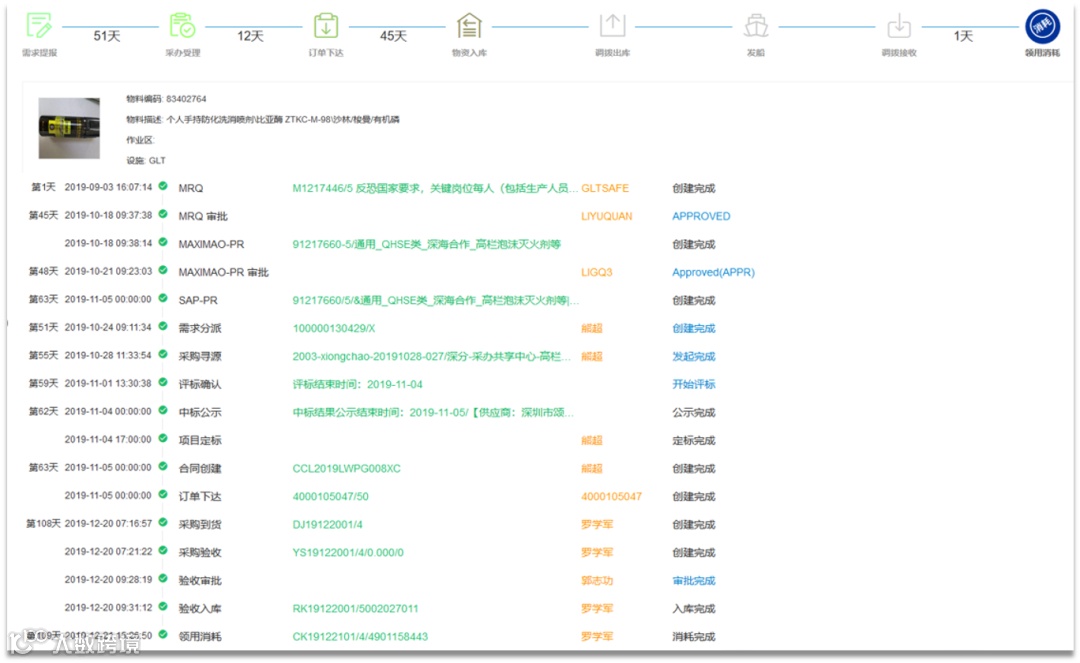Click 入库完成 status text

click(694, 609)
